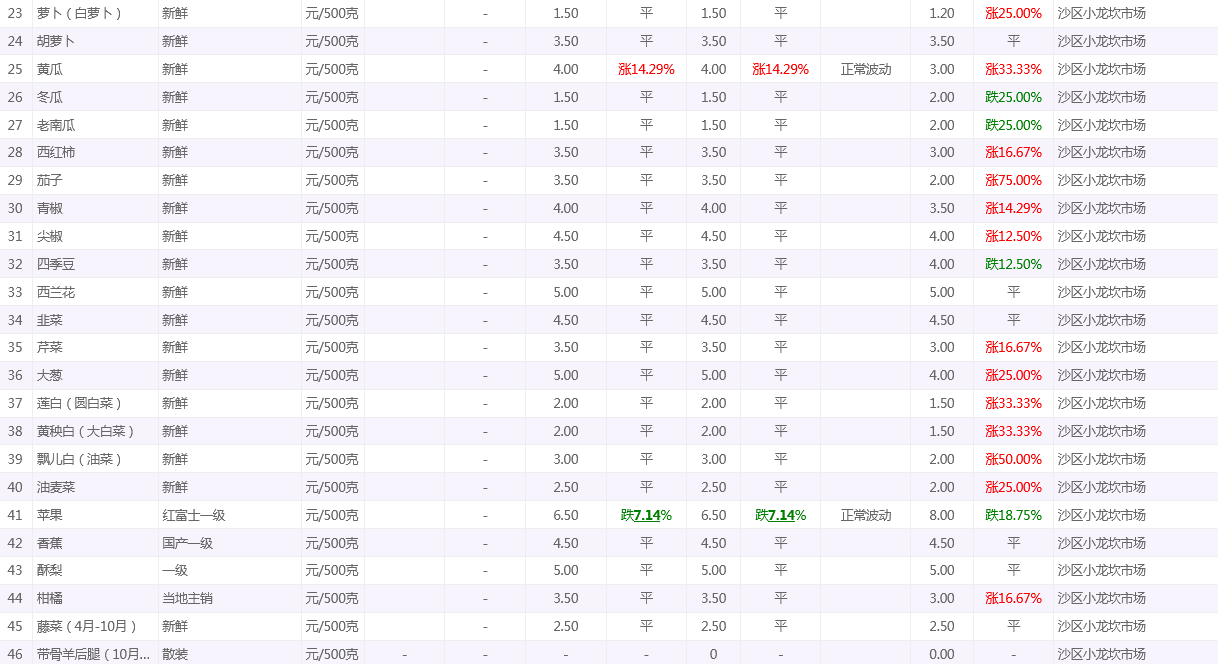This screenshot has height=664, width=1218.
Task: Click 涨16.67% in the 柑橘 row
Action: click(x=1013, y=598)
